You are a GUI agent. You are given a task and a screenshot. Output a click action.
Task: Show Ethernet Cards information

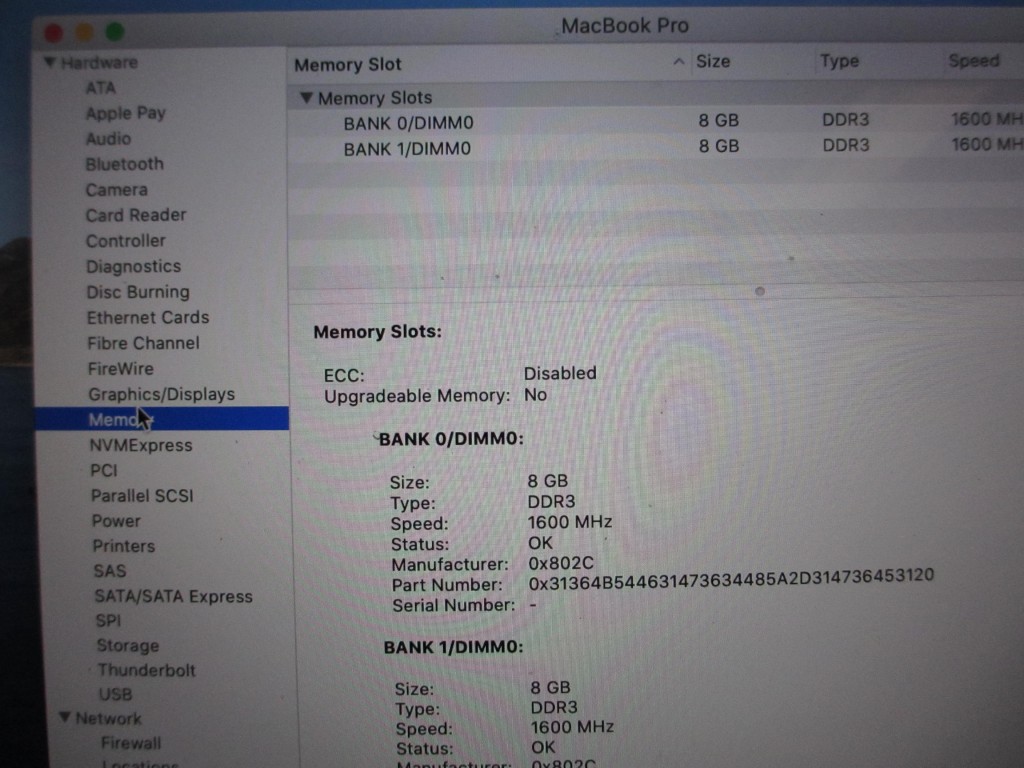click(148, 317)
